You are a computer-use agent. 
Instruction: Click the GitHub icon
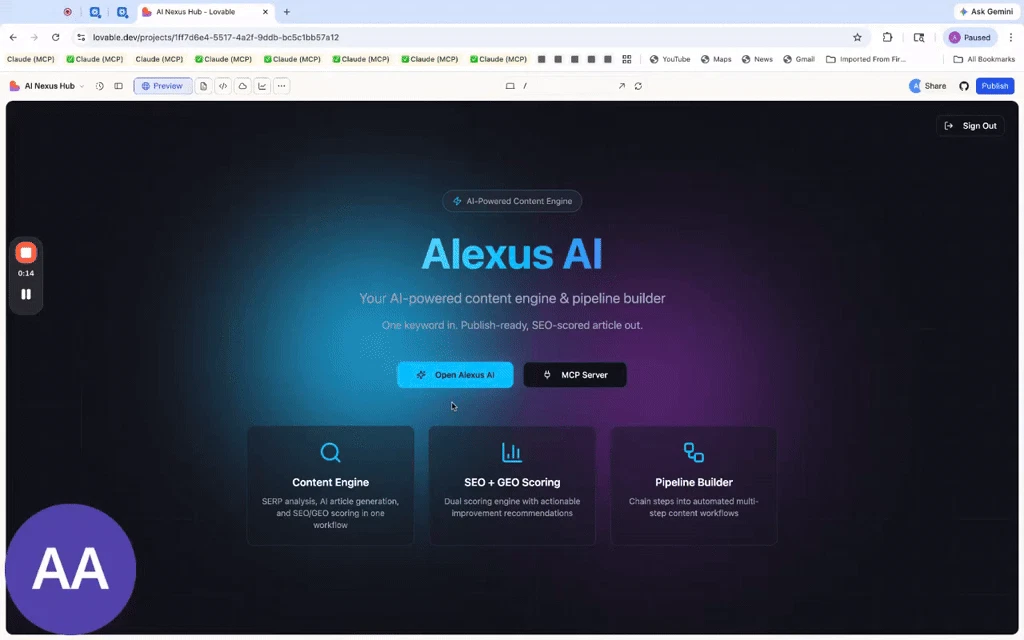964,86
